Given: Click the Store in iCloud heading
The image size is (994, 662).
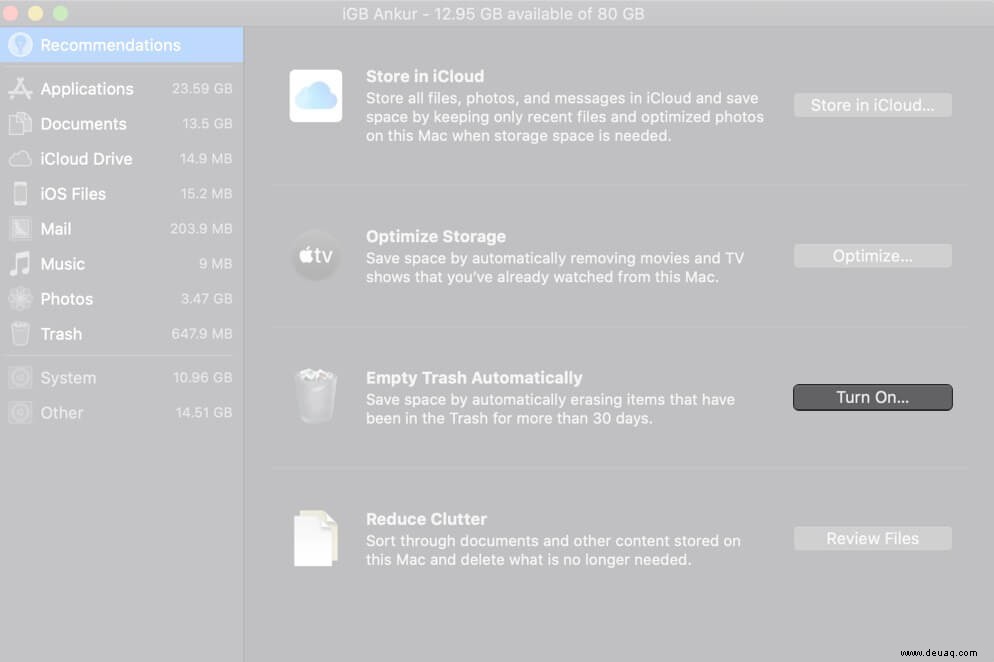Looking at the screenshot, I should 425,76.
